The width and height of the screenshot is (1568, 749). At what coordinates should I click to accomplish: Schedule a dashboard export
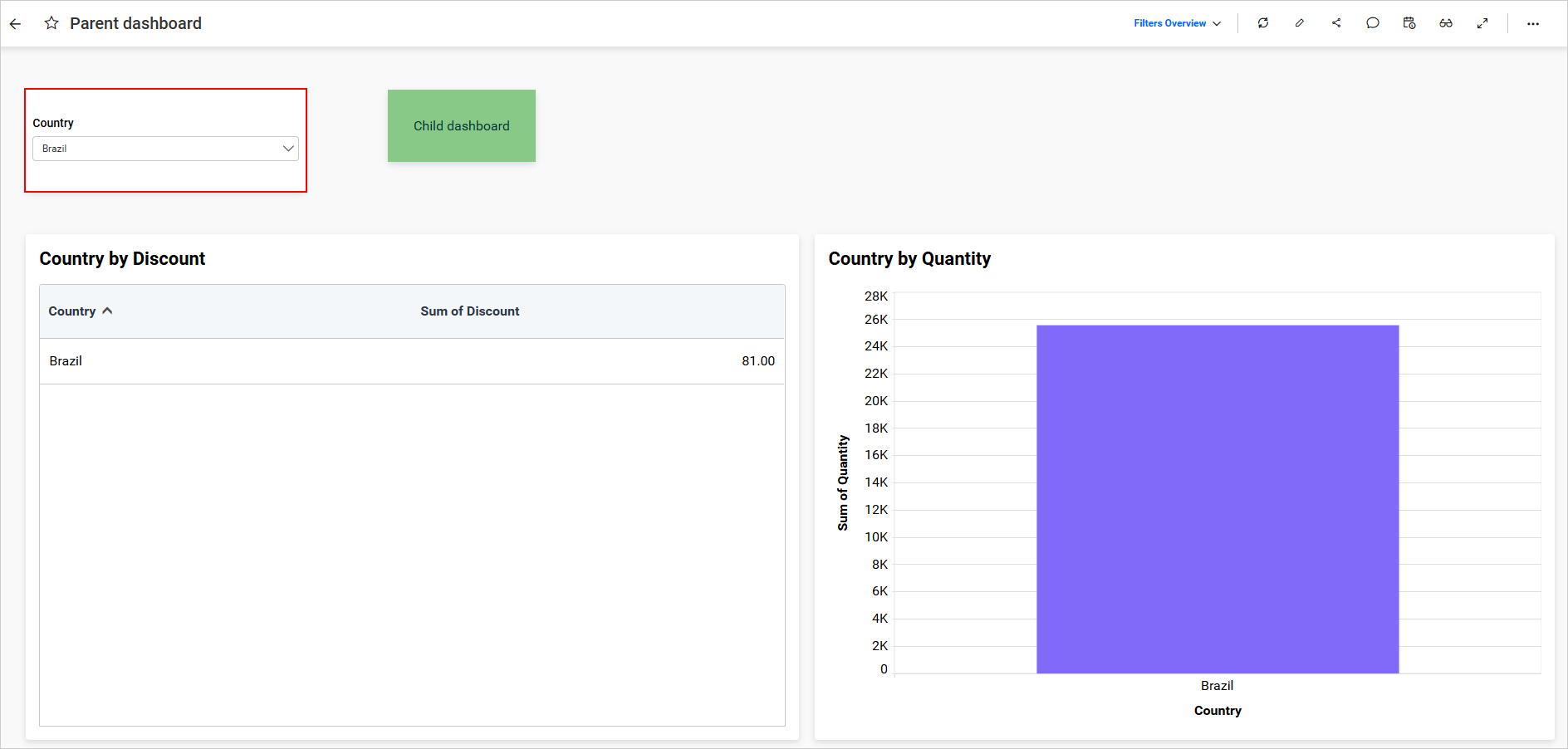[1409, 23]
